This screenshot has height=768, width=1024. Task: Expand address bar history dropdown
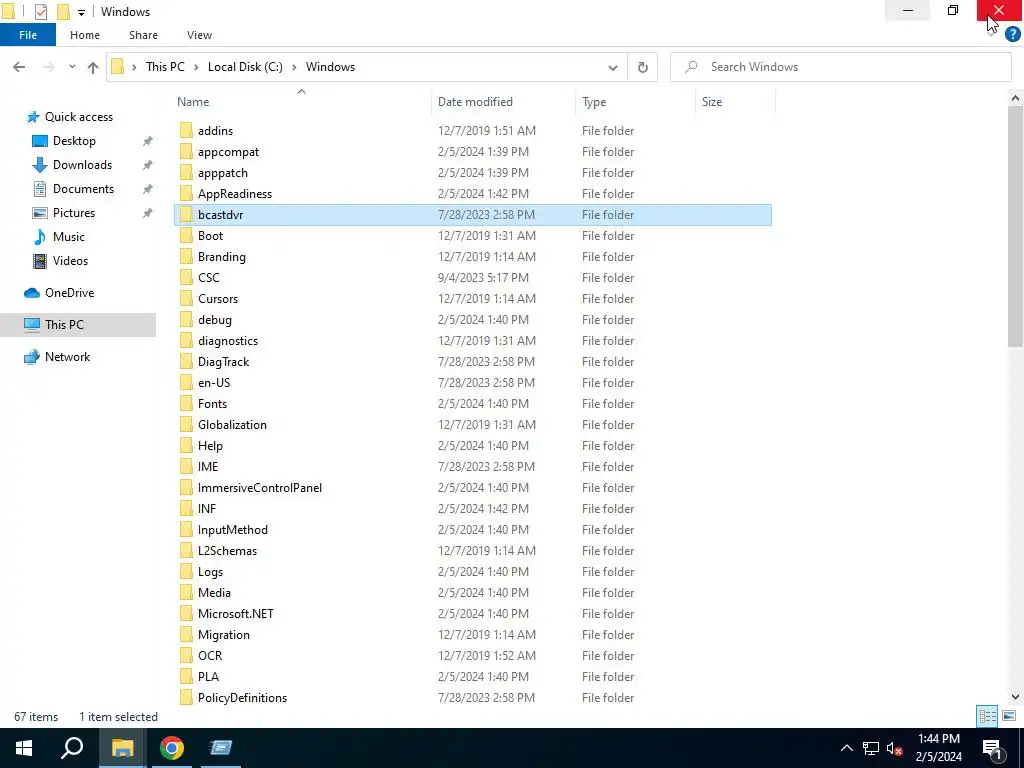(613, 67)
